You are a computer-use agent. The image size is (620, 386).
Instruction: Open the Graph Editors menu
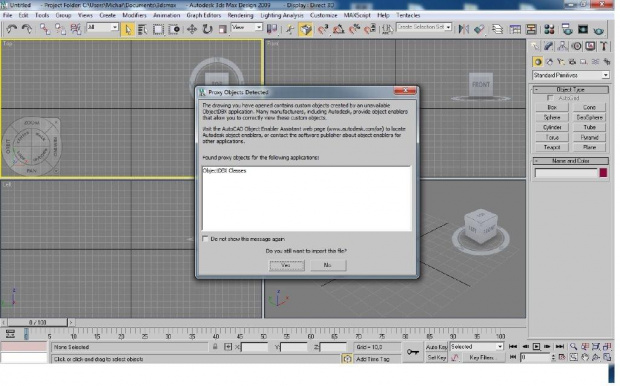tap(204, 15)
